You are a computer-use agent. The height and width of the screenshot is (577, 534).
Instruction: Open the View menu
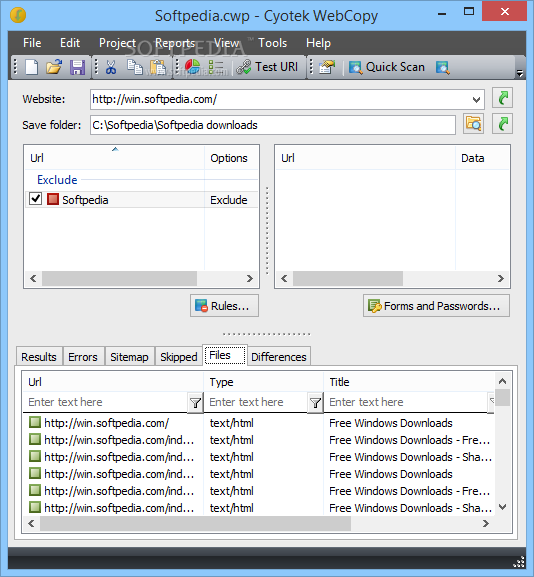(226, 43)
